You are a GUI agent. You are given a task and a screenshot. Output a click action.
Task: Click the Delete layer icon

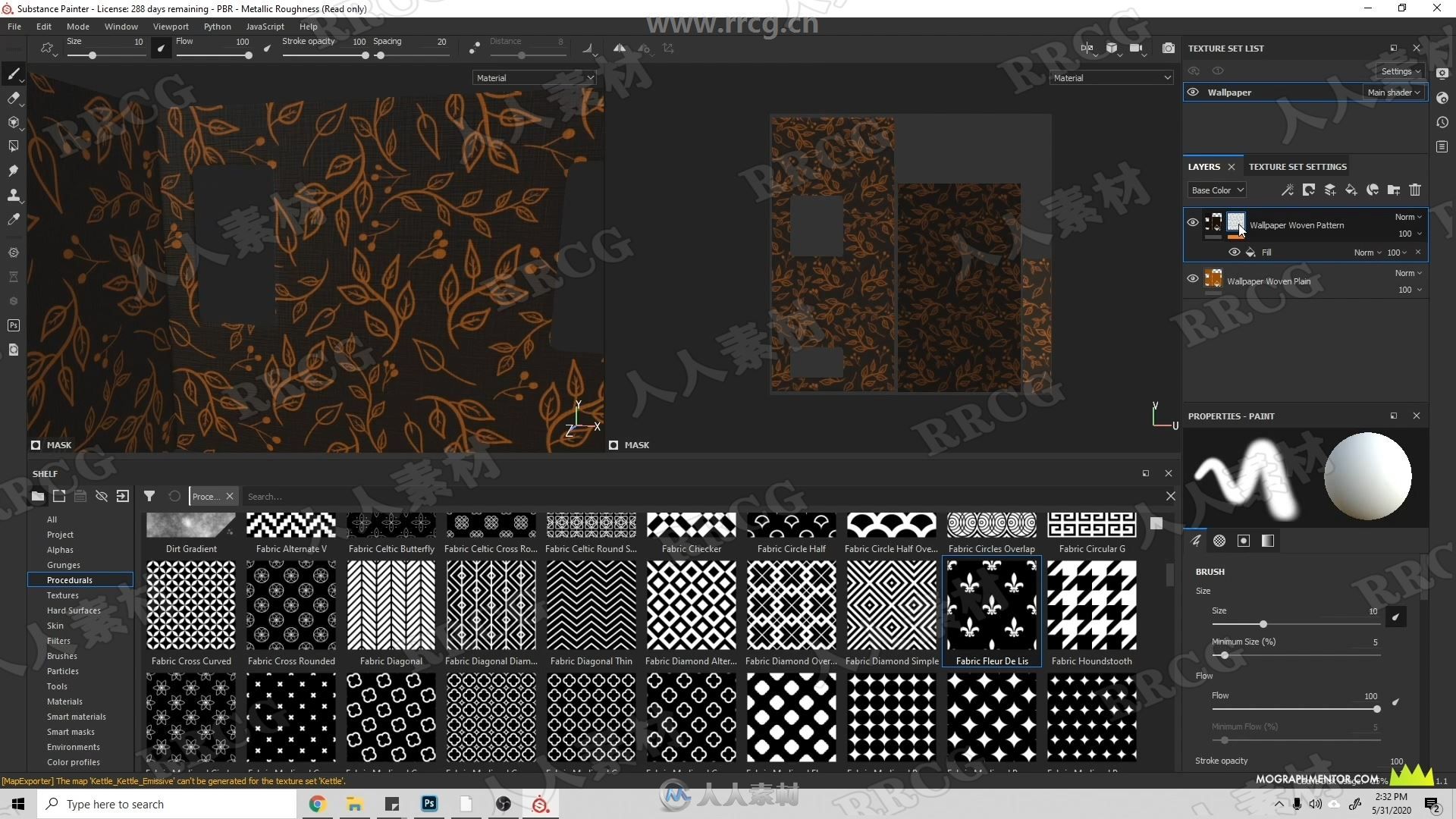tap(1416, 190)
